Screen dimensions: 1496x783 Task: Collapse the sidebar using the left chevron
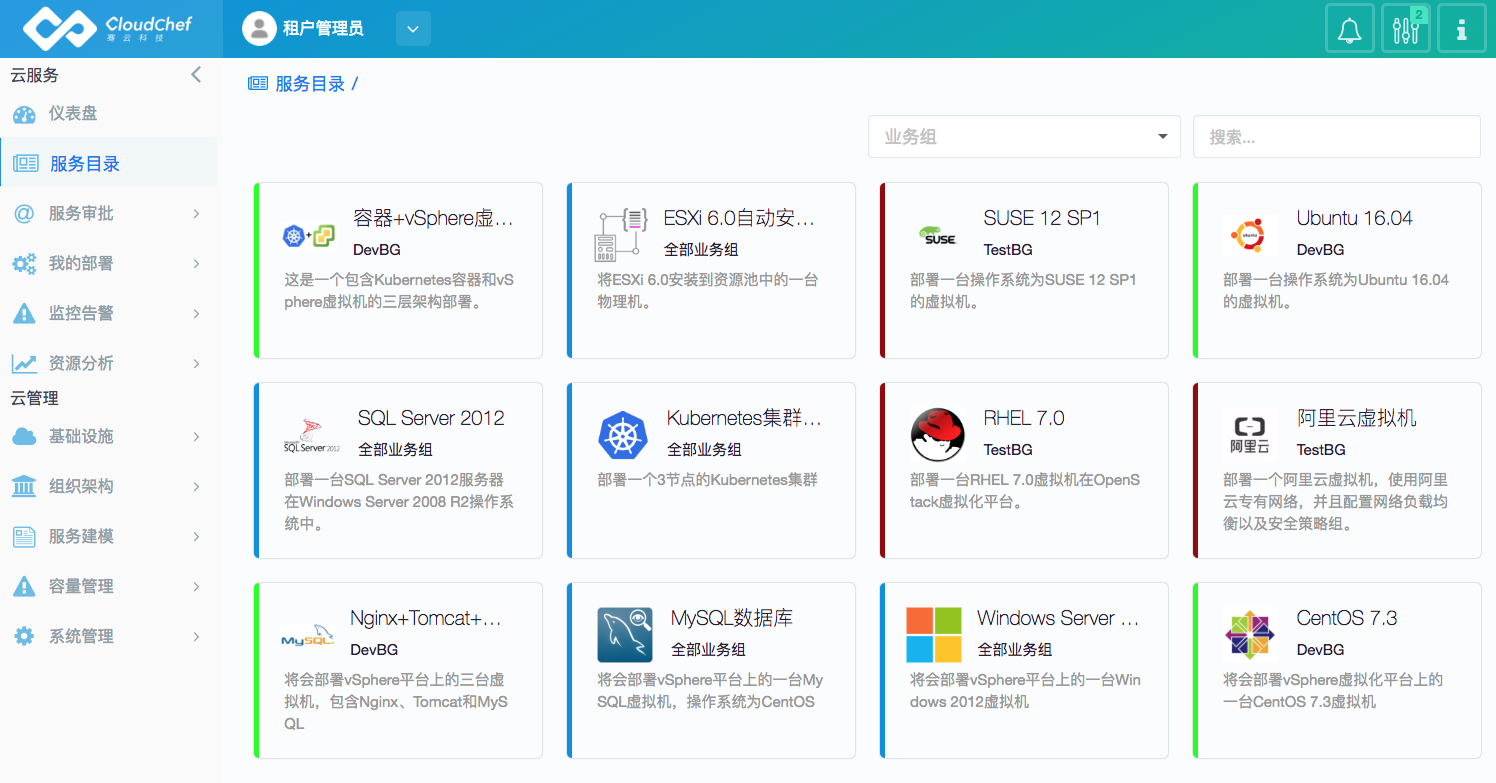(196, 75)
